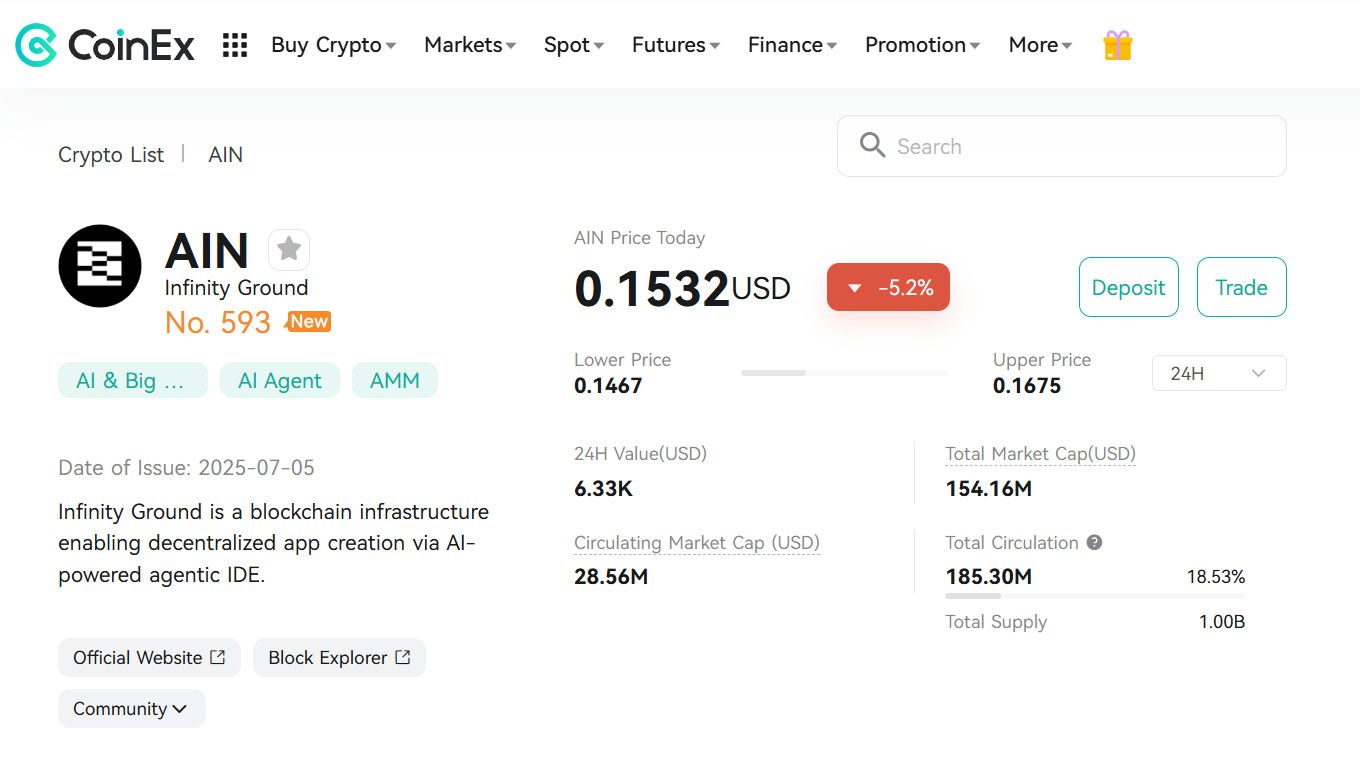
Task: Click the Infinity Ground name text
Action: (x=236, y=287)
